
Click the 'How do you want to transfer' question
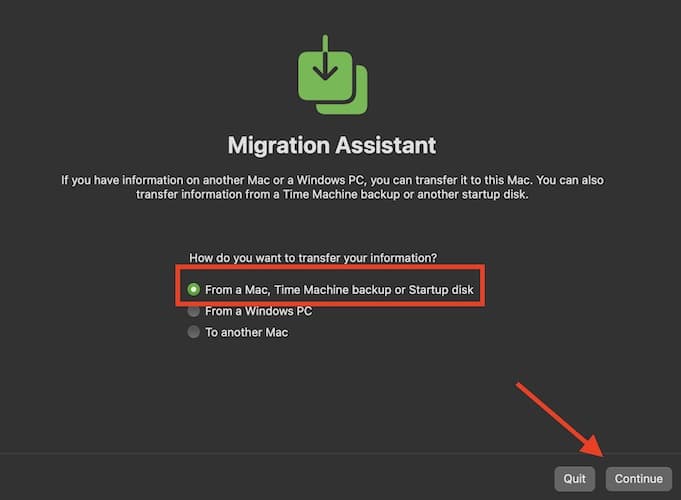[313, 257]
